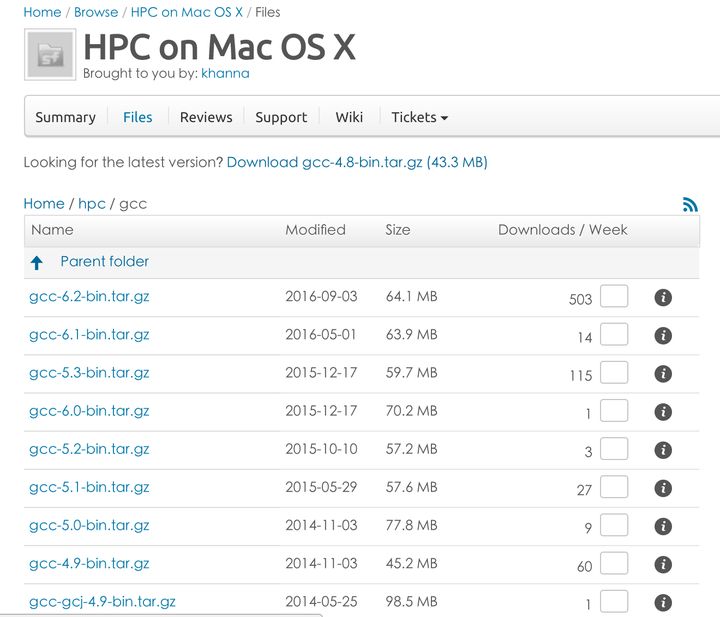The height and width of the screenshot is (617, 720).
Task: Open the Wiki tab
Action: click(x=349, y=117)
